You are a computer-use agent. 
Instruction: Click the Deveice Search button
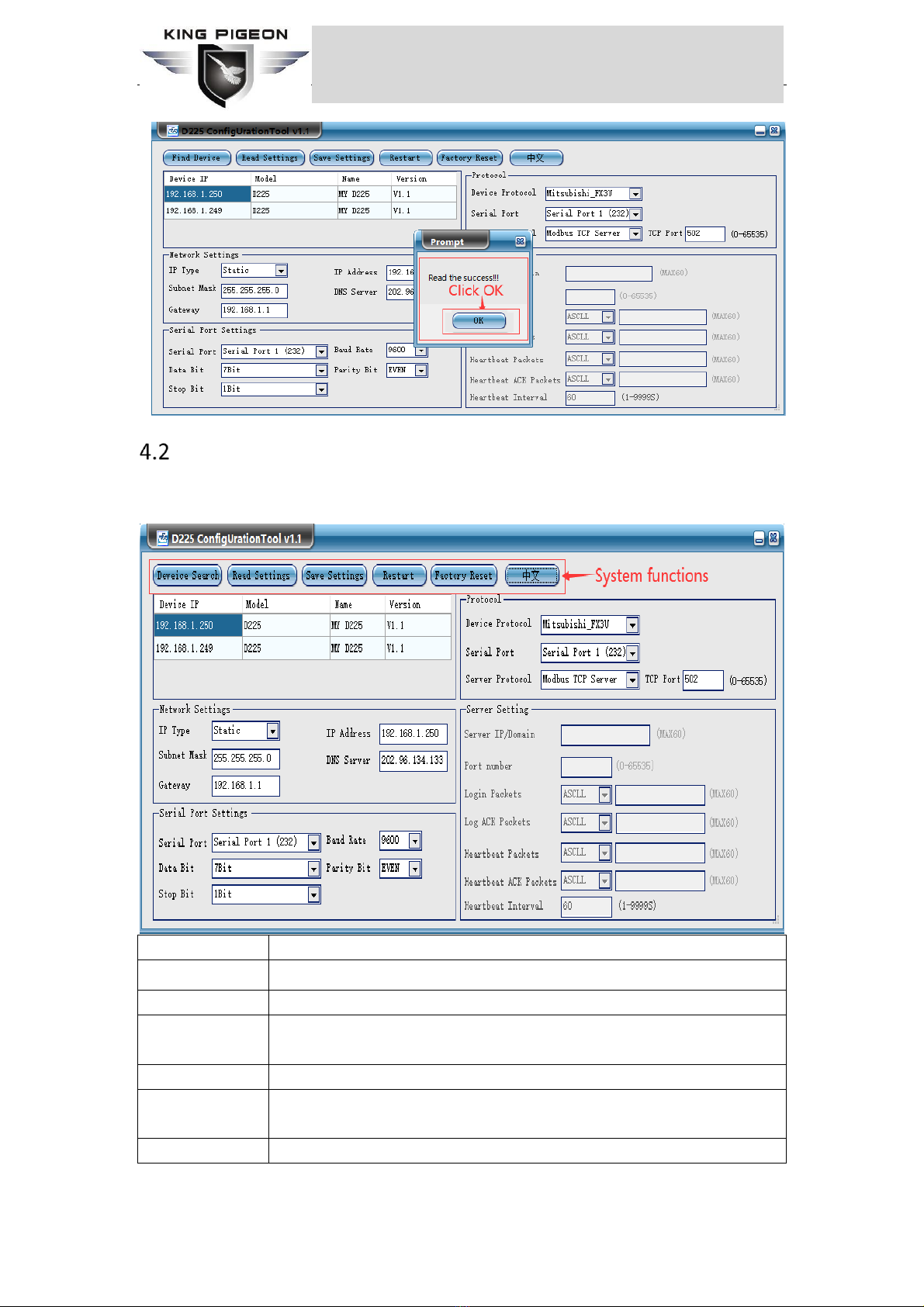[x=187, y=576]
